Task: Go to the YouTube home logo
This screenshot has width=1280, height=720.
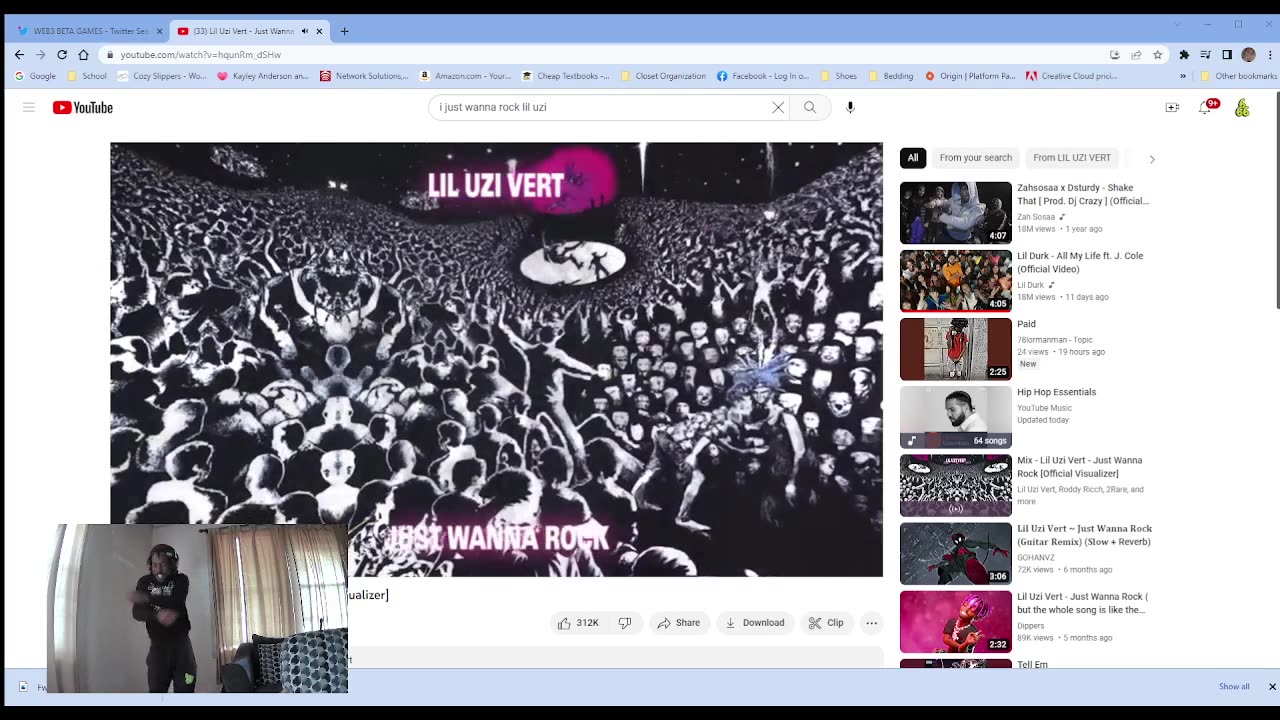Action: [x=83, y=107]
